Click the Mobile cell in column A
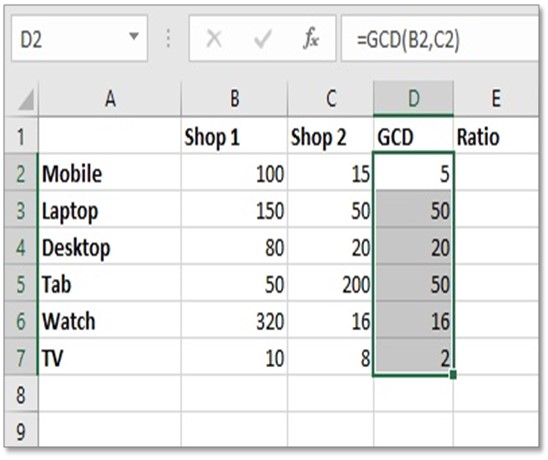 (x=110, y=172)
